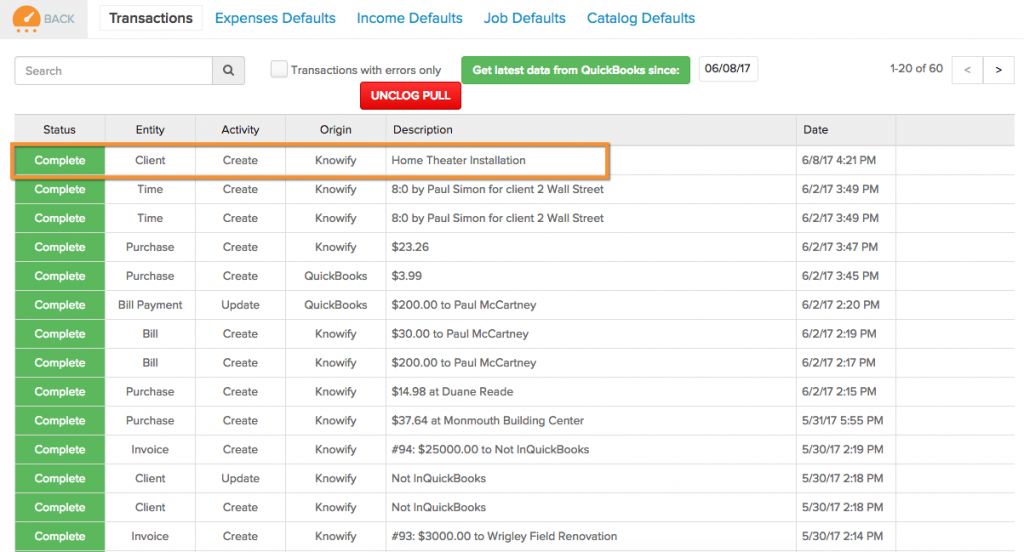The width and height of the screenshot is (1024, 552).
Task: Open the Transactions tab
Action: (x=151, y=18)
